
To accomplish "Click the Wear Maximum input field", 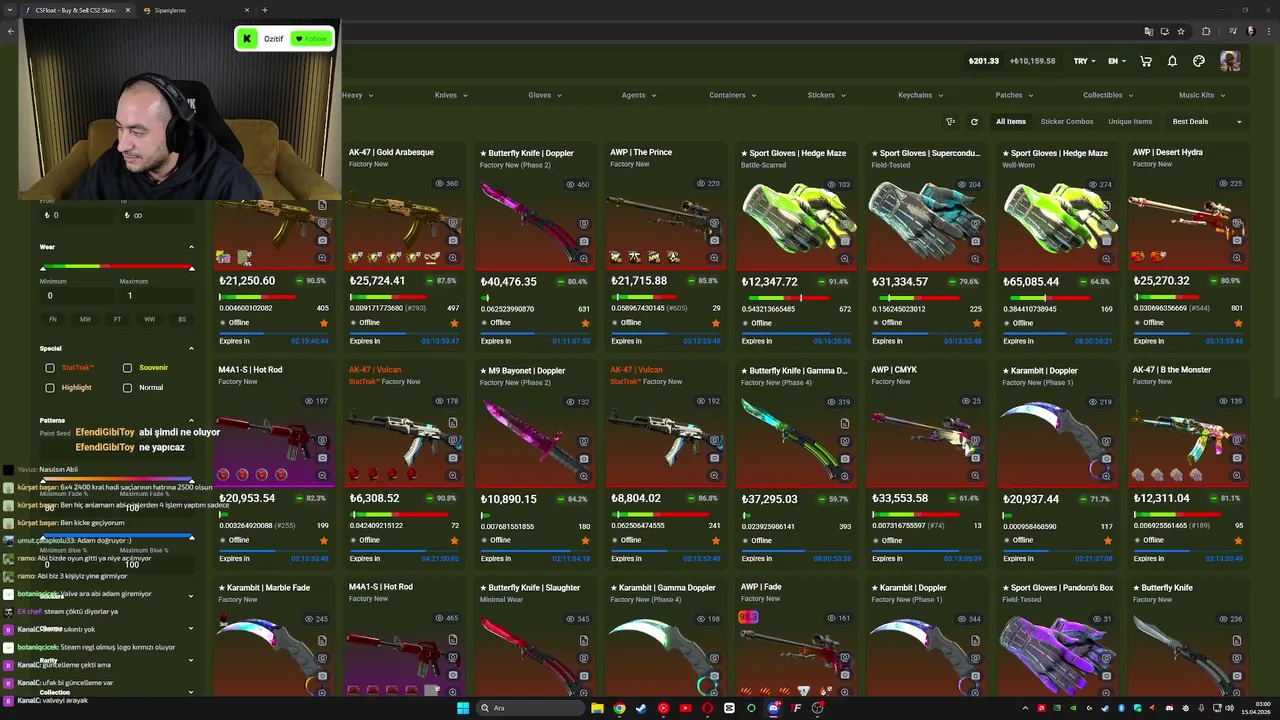I will (x=155, y=296).
